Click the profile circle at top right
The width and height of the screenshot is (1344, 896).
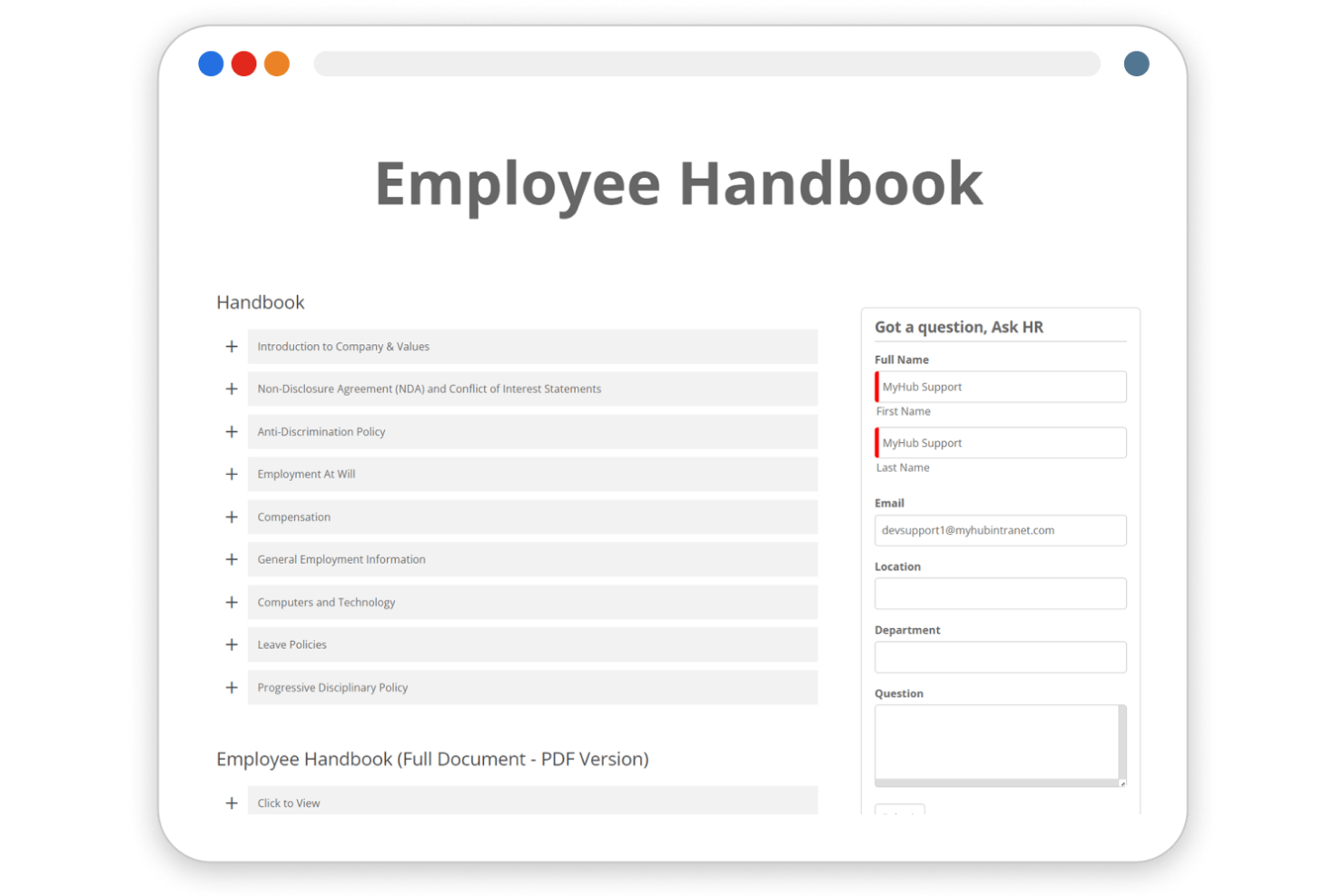pos(1137,64)
